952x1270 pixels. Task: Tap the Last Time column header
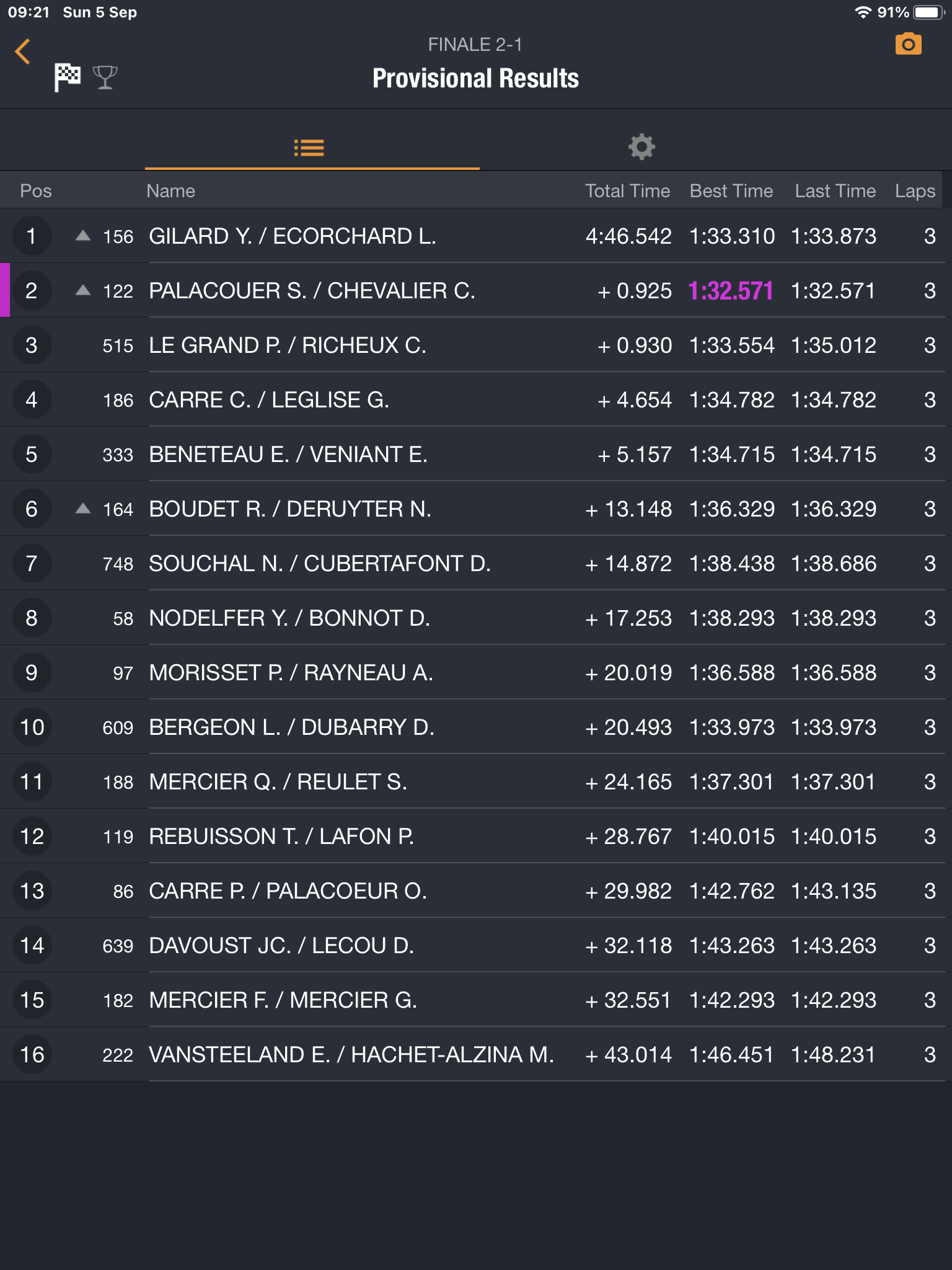[835, 191]
